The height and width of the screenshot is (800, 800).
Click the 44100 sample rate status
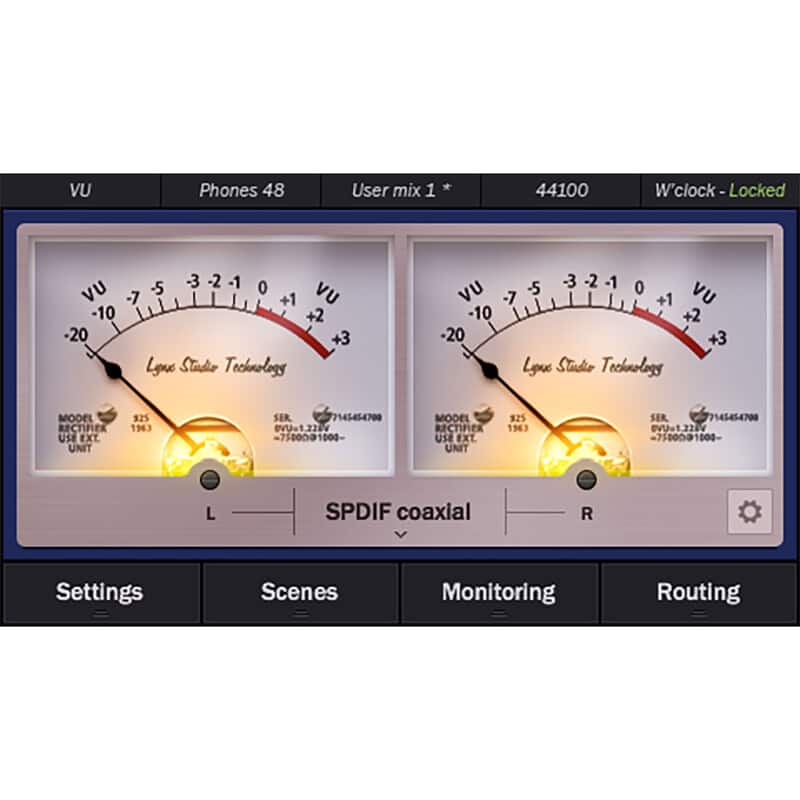(x=561, y=190)
